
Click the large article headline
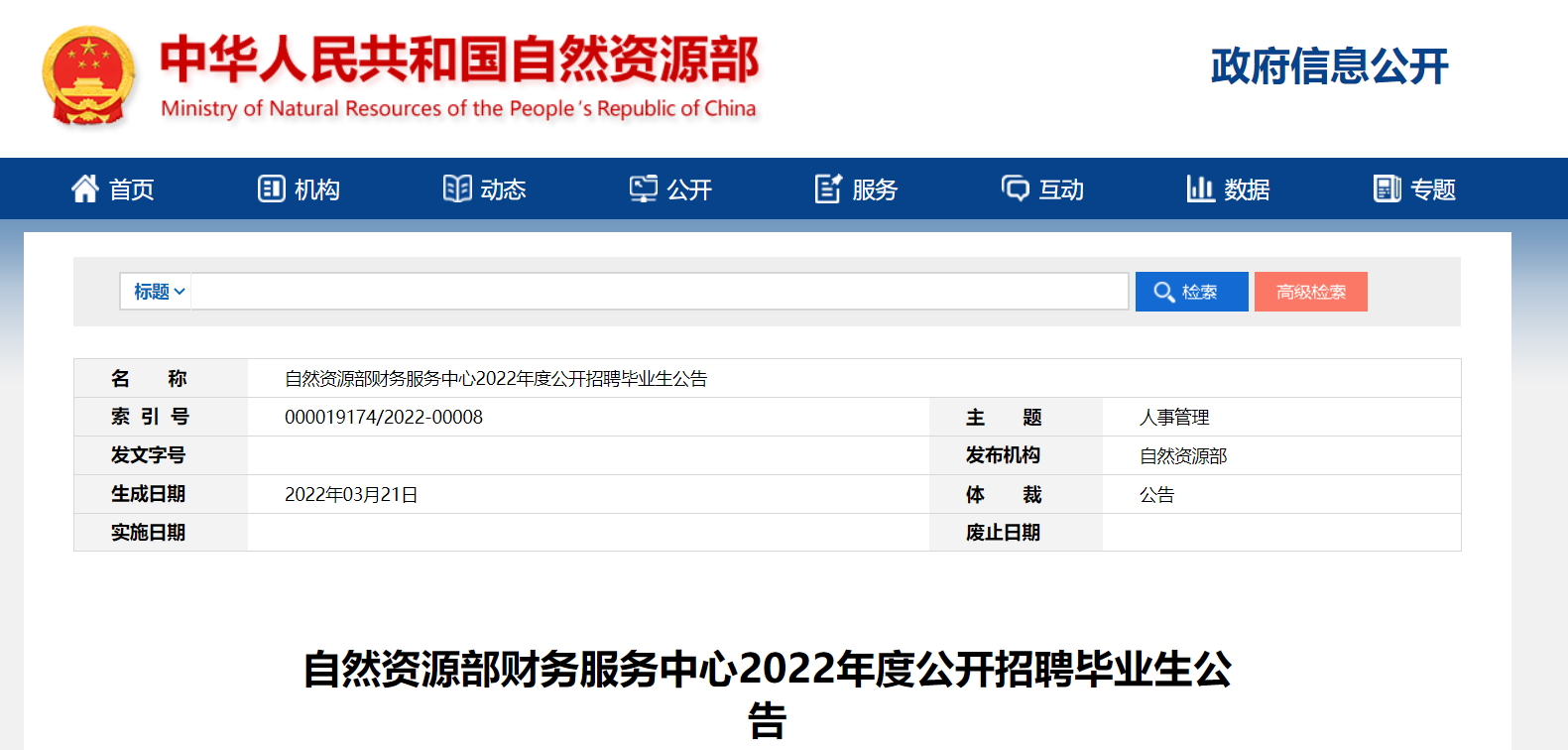point(768,694)
